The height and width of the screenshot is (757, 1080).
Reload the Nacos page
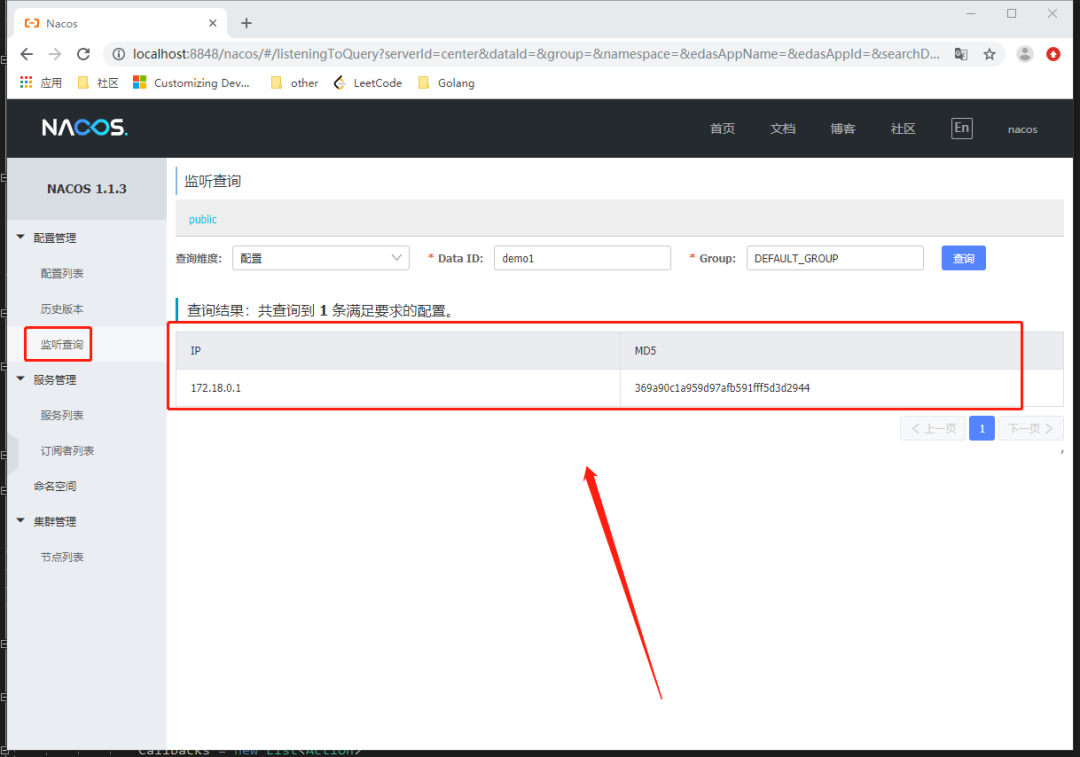[x=83, y=54]
